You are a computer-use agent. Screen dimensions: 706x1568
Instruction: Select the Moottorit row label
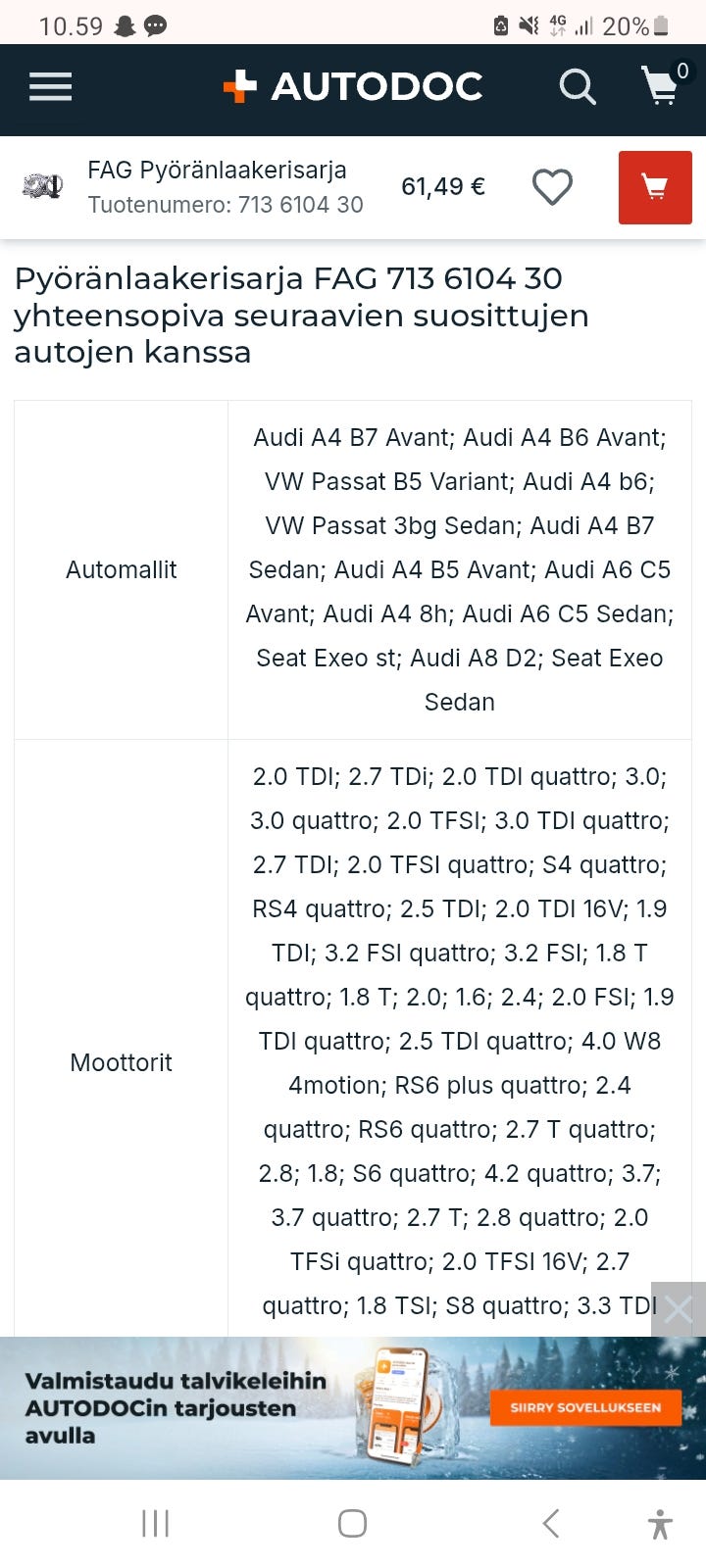[121, 1062]
